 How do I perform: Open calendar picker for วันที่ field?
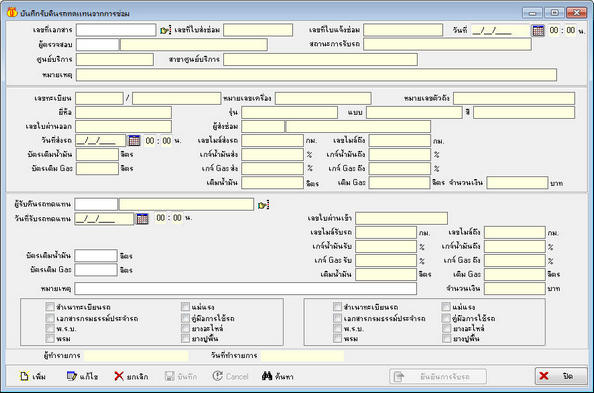pos(538,30)
